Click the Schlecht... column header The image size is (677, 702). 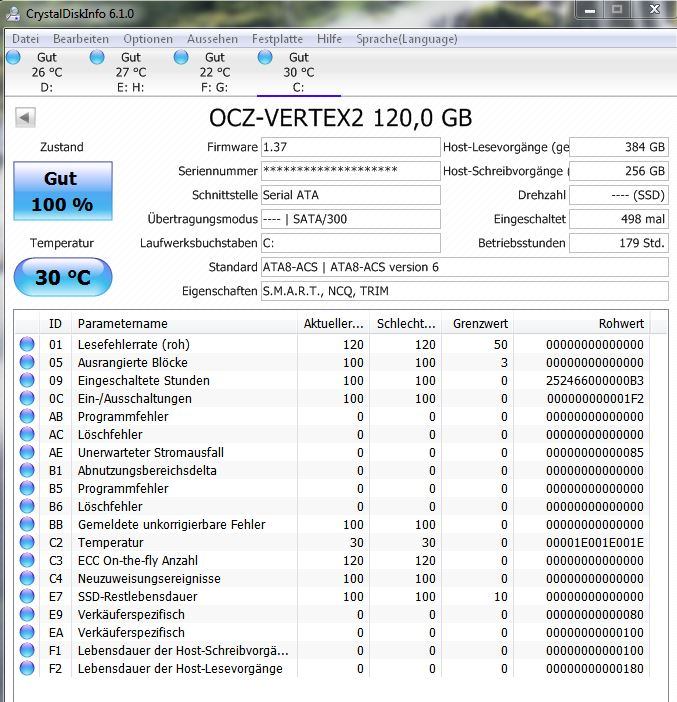click(x=406, y=323)
